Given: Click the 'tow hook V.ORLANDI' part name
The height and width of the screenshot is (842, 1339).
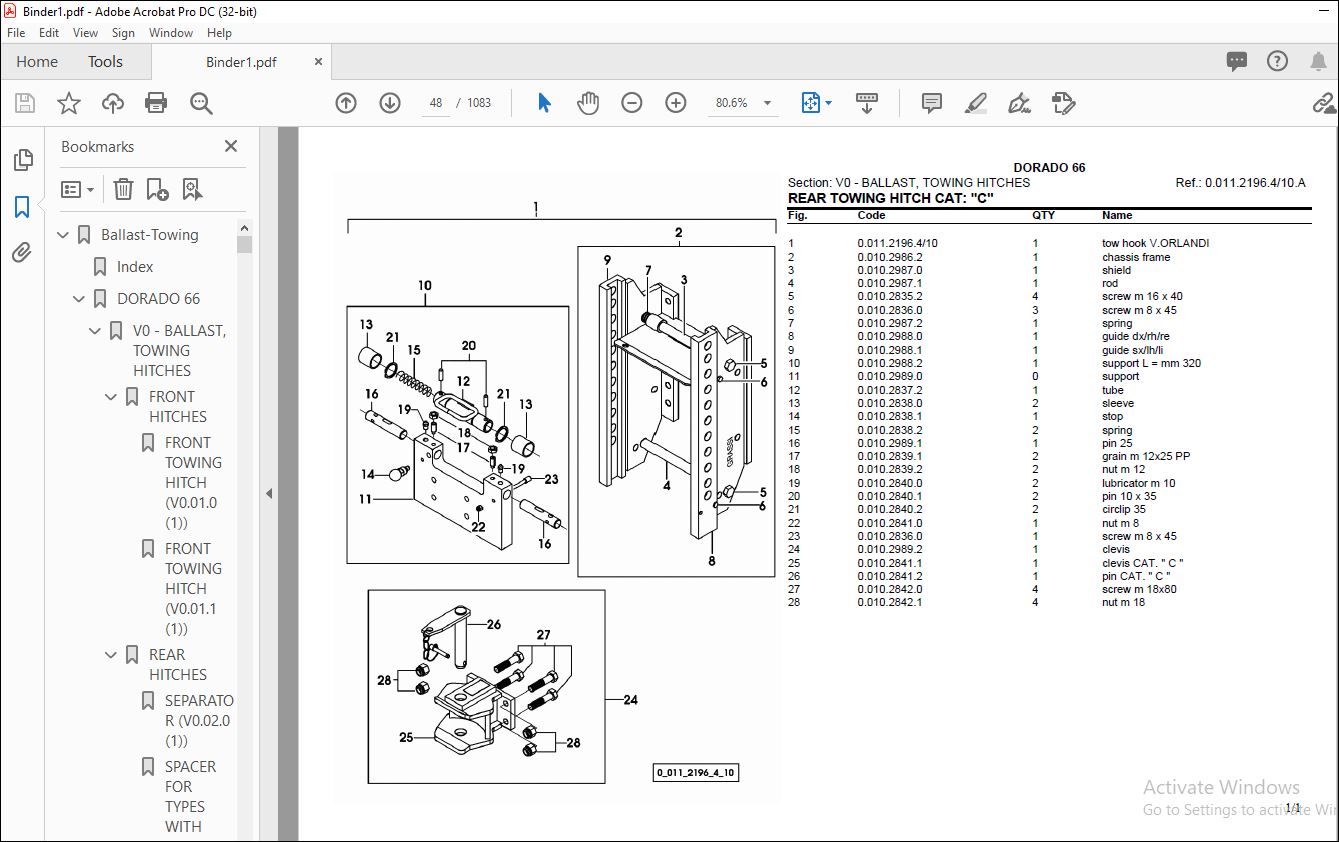Looking at the screenshot, I should pos(1155,243).
